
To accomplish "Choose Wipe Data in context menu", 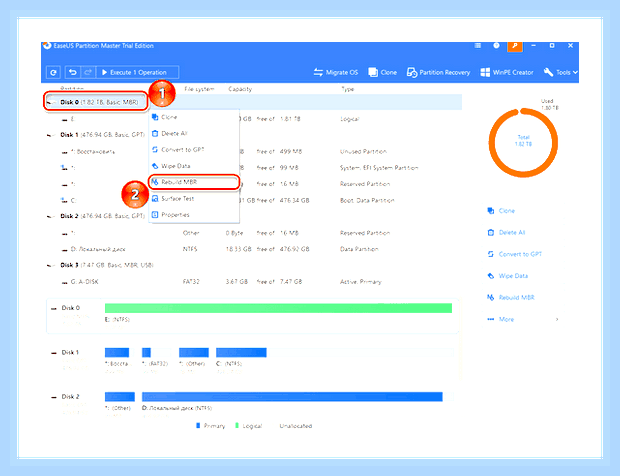I will (x=194, y=166).
